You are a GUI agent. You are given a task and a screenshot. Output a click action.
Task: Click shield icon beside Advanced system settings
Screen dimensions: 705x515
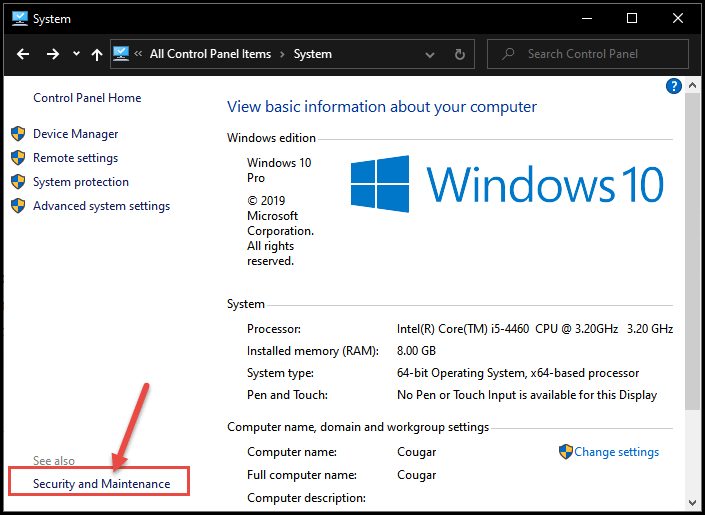pos(18,206)
